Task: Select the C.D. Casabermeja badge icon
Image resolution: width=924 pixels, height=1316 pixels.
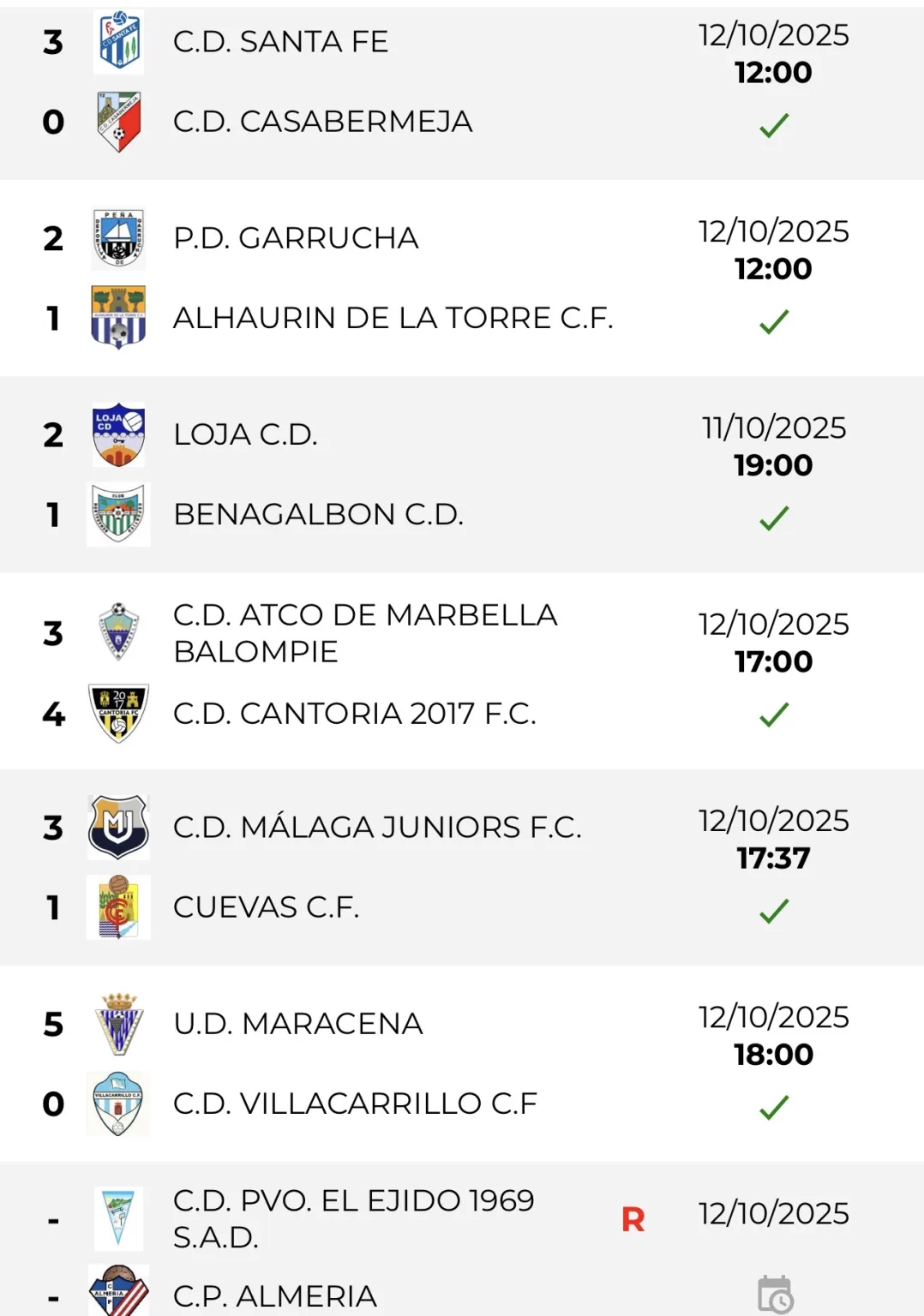Action: tap(119, 121)
